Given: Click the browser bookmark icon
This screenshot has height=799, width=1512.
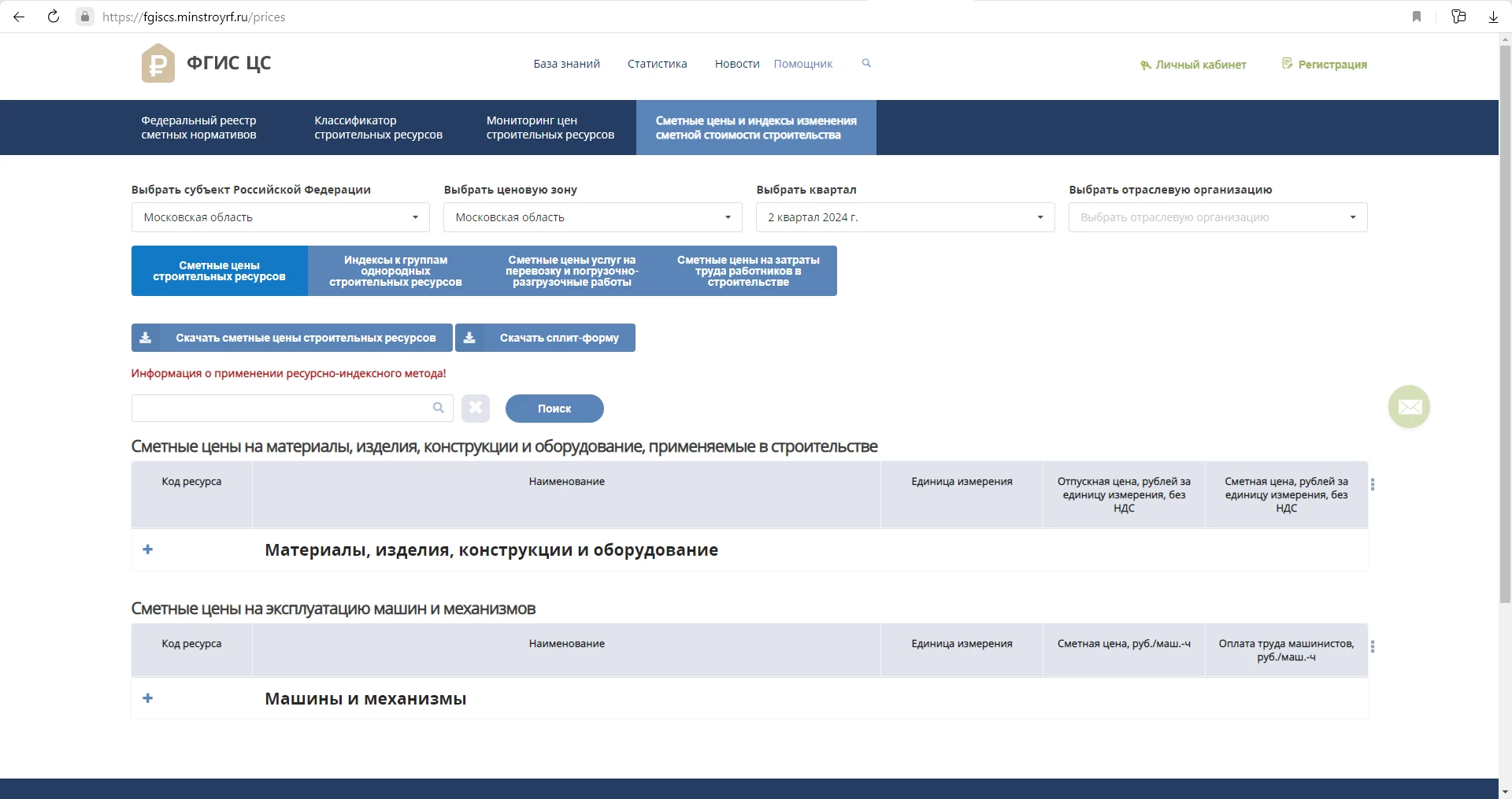Looking at the screenshot, I should [x=1417, y=17].
